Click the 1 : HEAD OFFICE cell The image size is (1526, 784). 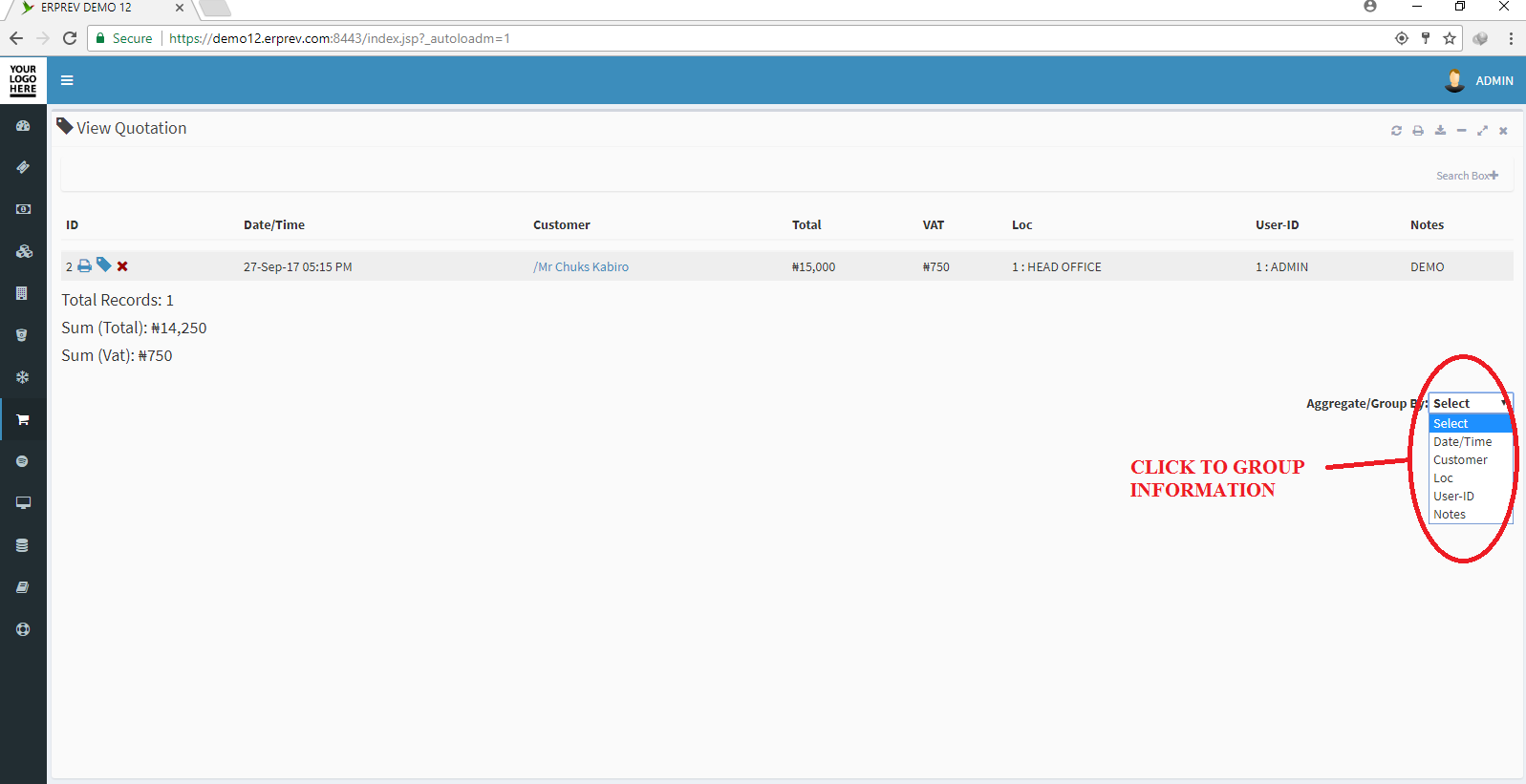tap(1057, 267)
